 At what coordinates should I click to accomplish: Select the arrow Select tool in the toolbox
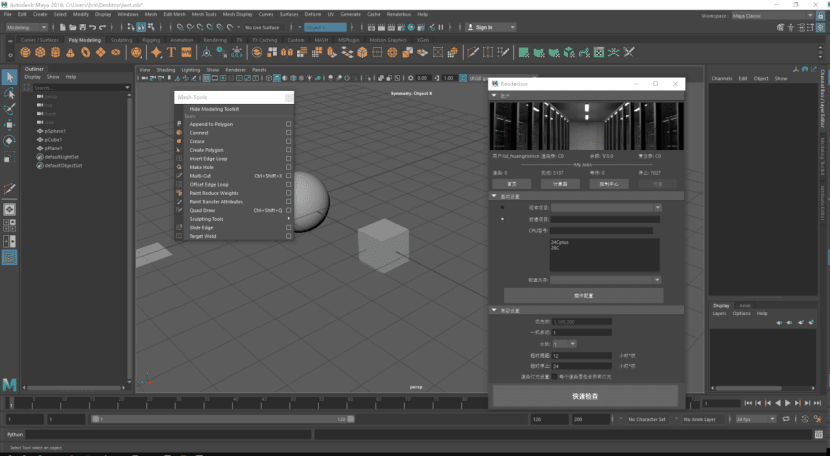9,77
